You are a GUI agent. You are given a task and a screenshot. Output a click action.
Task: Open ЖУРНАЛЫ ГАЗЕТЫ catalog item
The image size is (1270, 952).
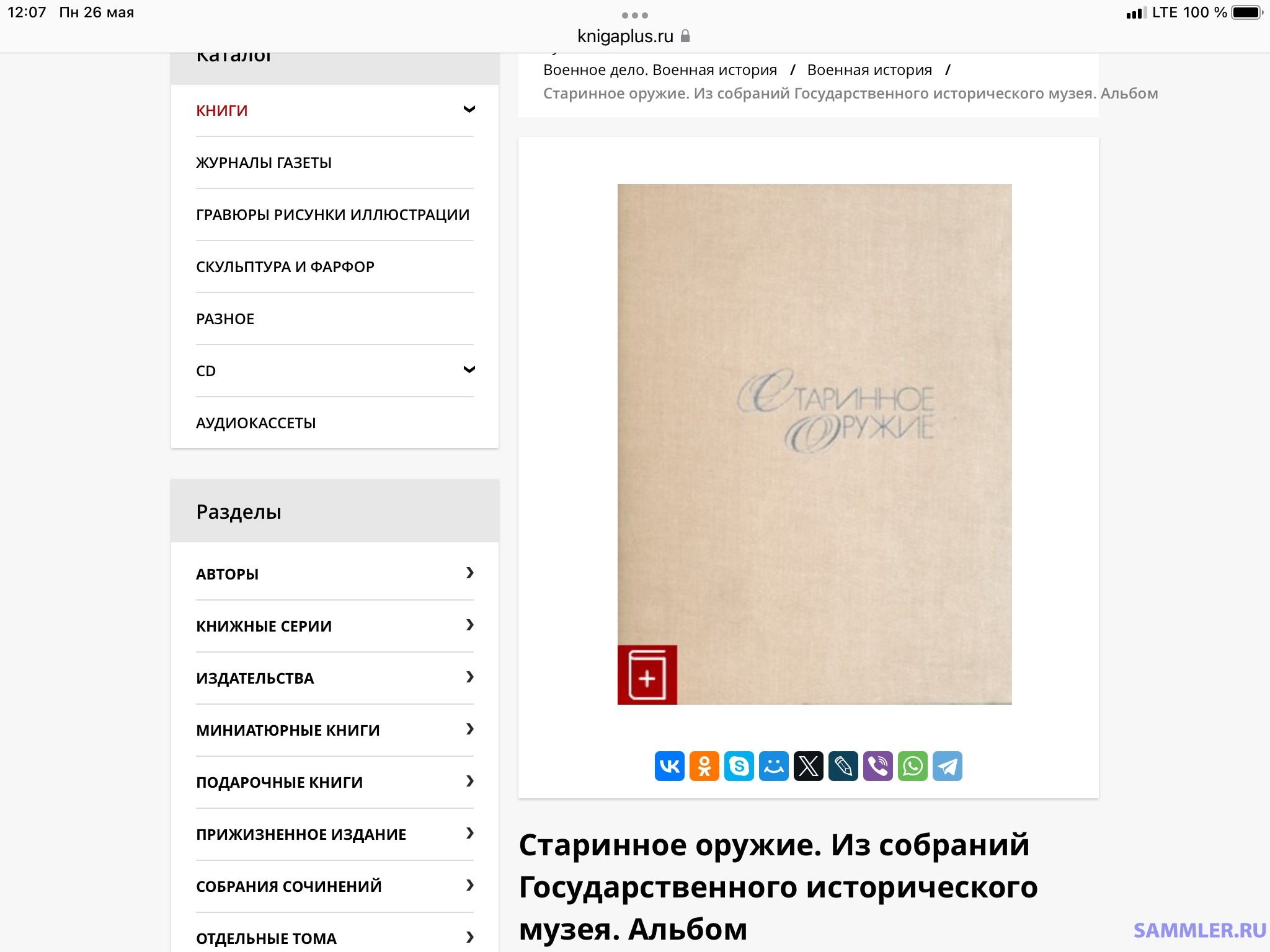point(264,162)
